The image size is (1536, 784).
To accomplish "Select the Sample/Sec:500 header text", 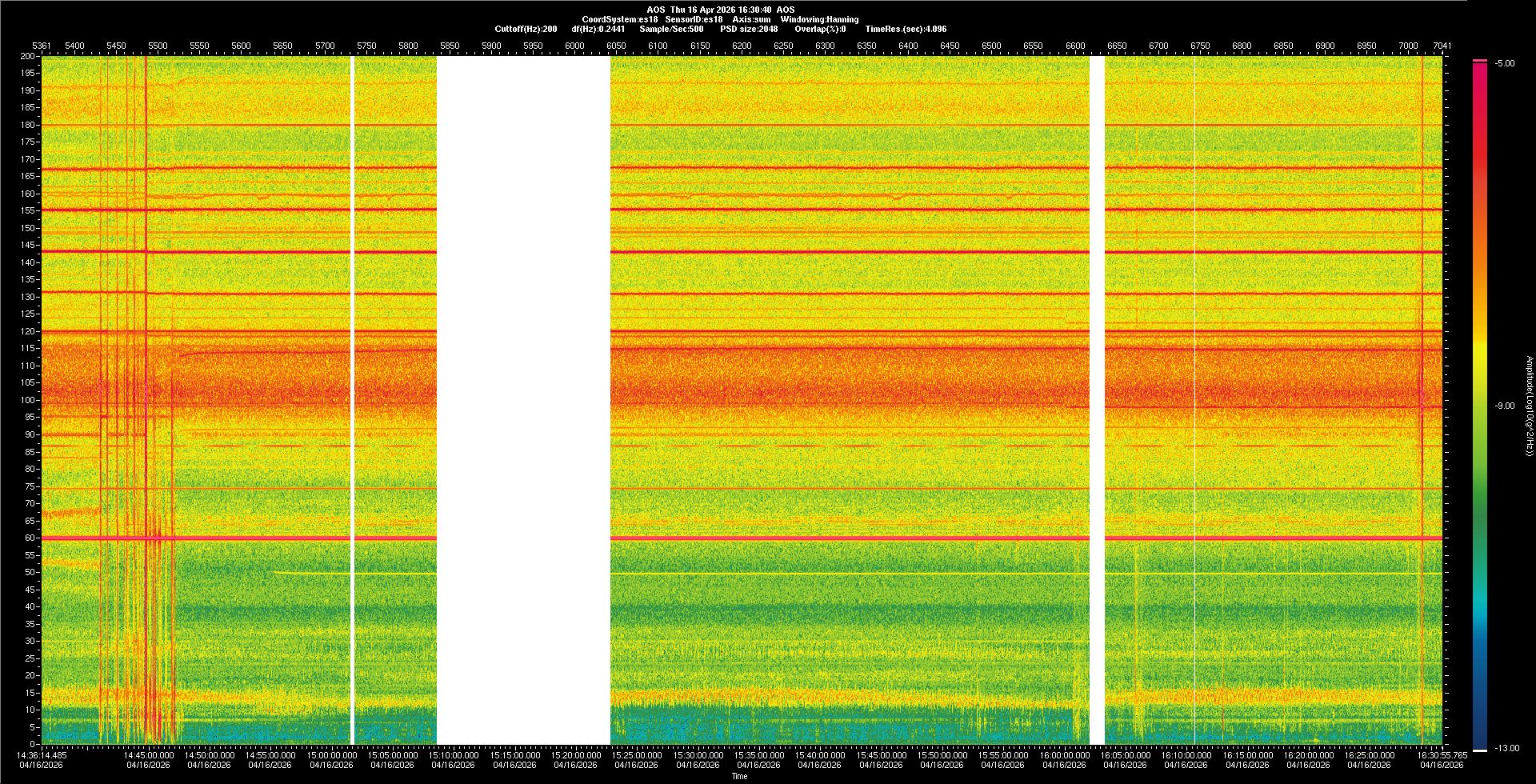I will (x=671, y=29).
